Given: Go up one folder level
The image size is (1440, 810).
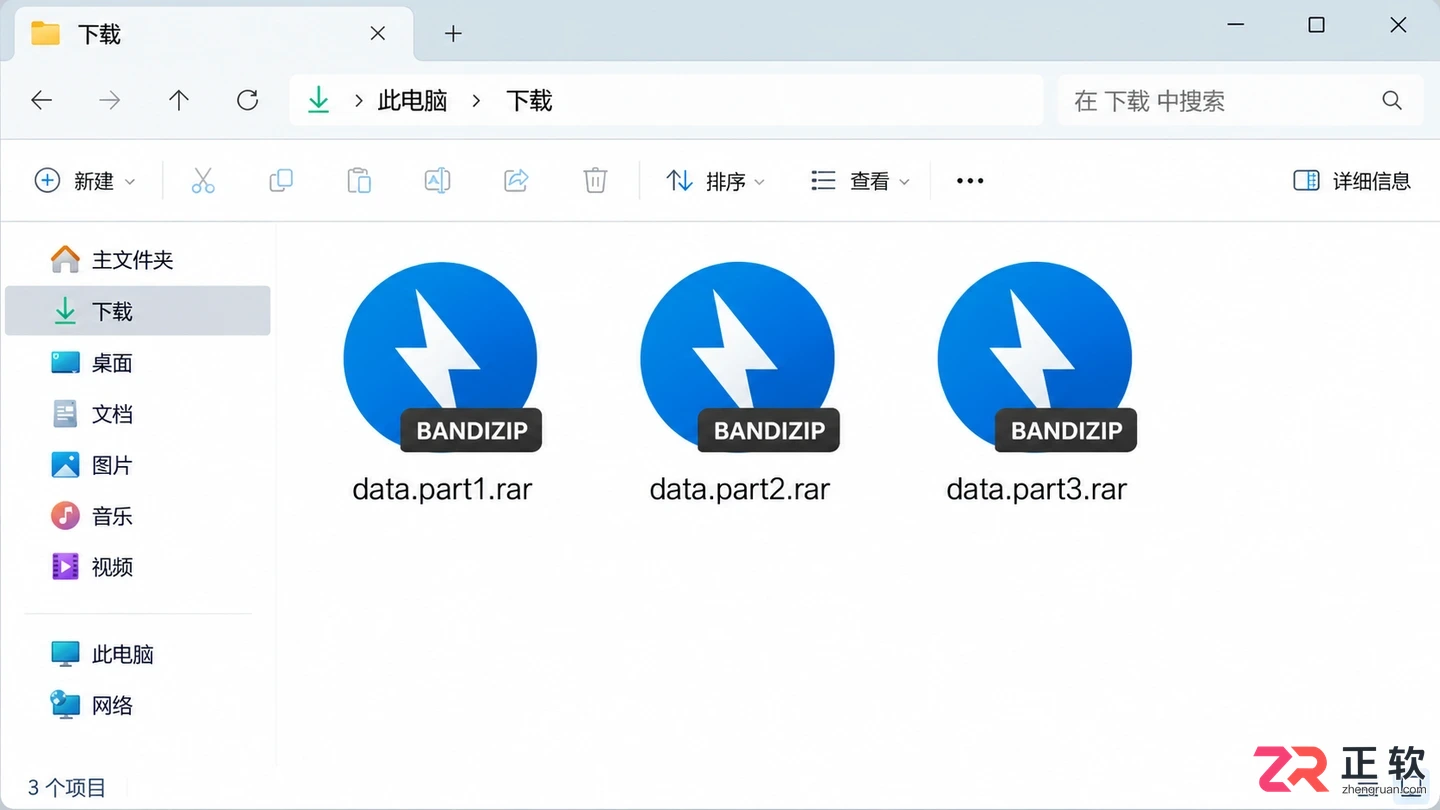Looking at the screenshot, I should (179, 100).
